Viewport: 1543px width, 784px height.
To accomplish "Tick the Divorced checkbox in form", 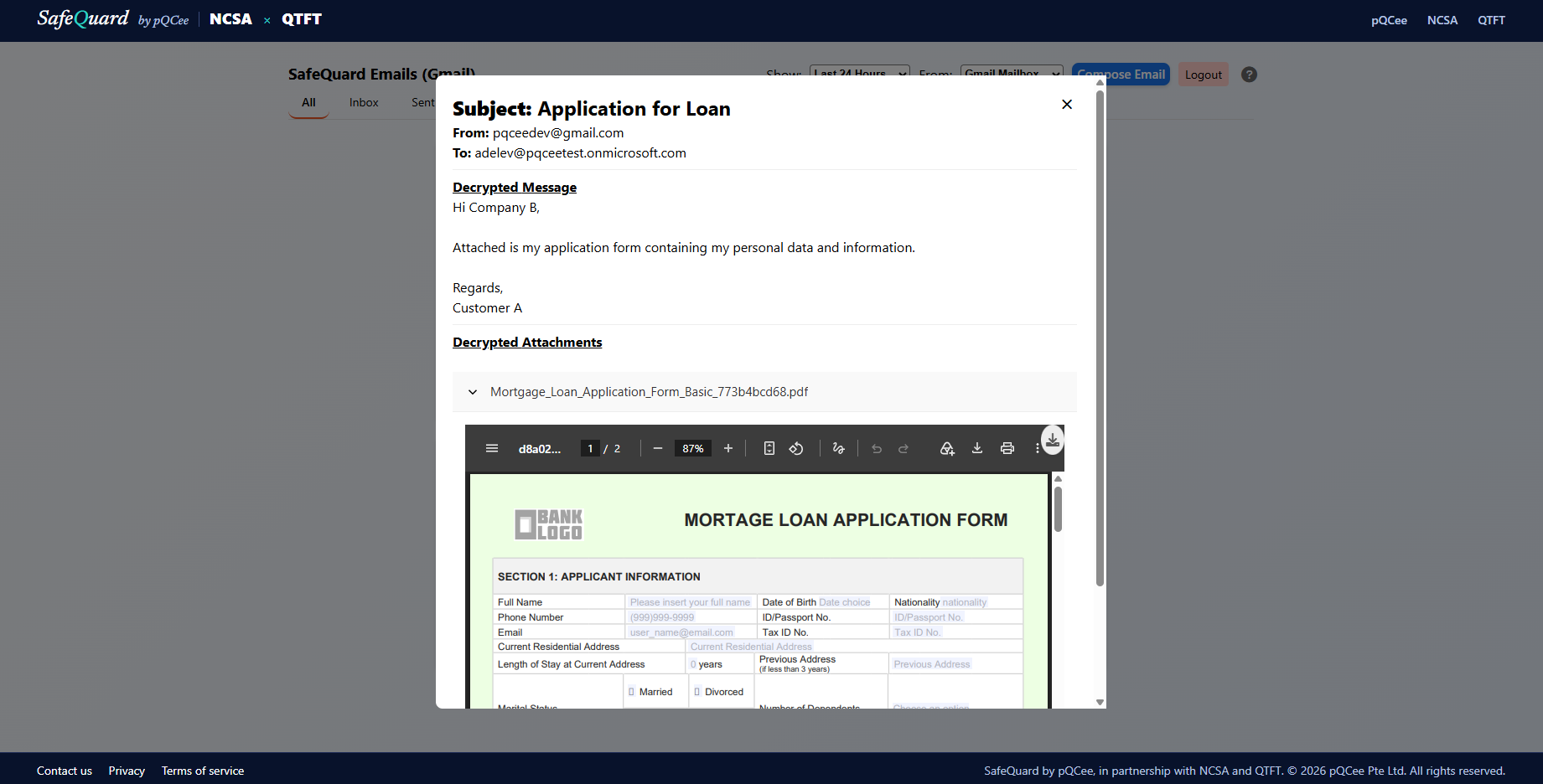I will click(x=697, y=692).
